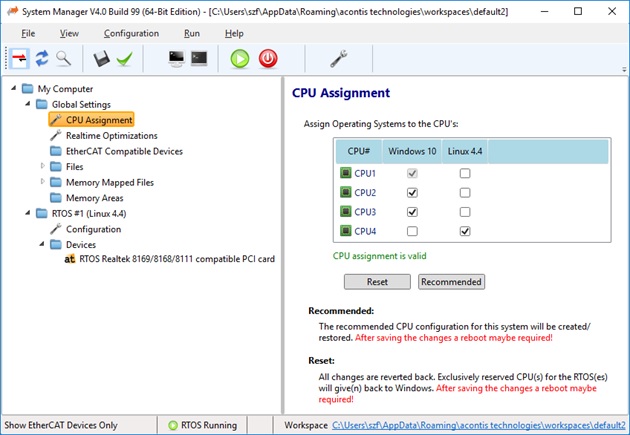
Task: Open the Help menu
Action: [x=234, y=33]
